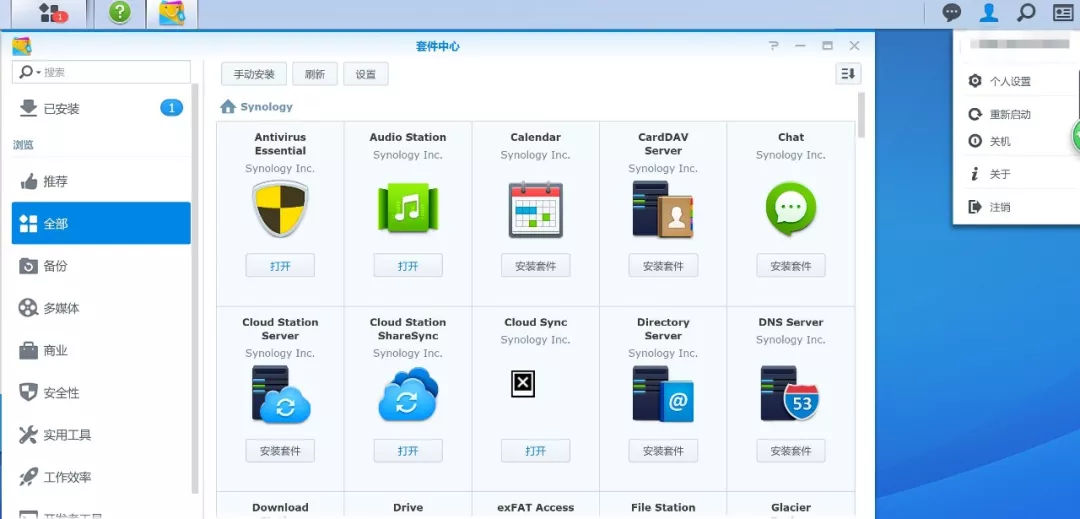
Task: Click the Cloud Station ShareSync icon
Action: click(x=408, y=394)
